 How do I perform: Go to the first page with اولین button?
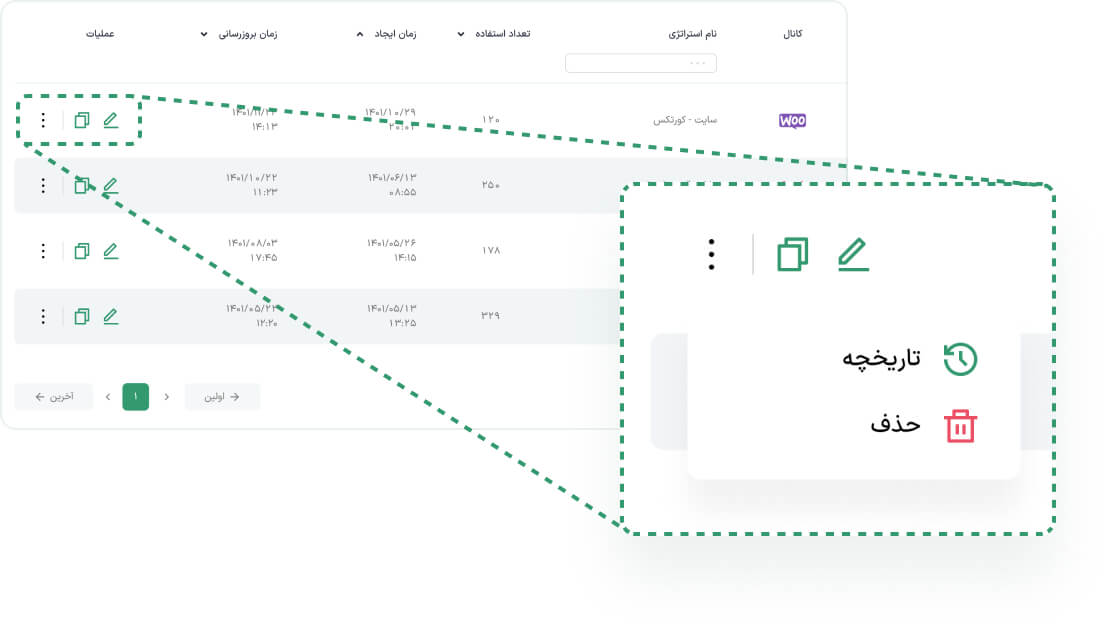pos(222,397)
